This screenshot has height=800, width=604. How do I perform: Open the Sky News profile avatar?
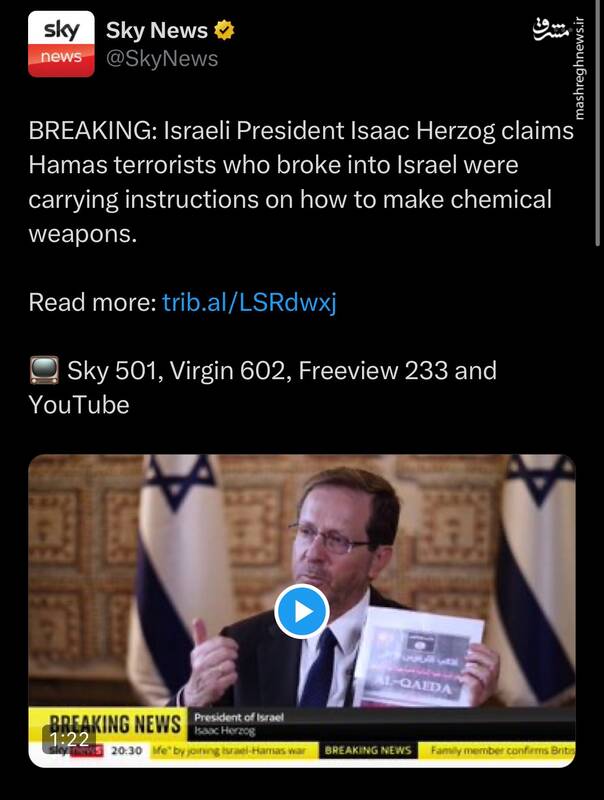tap(61, 44)
